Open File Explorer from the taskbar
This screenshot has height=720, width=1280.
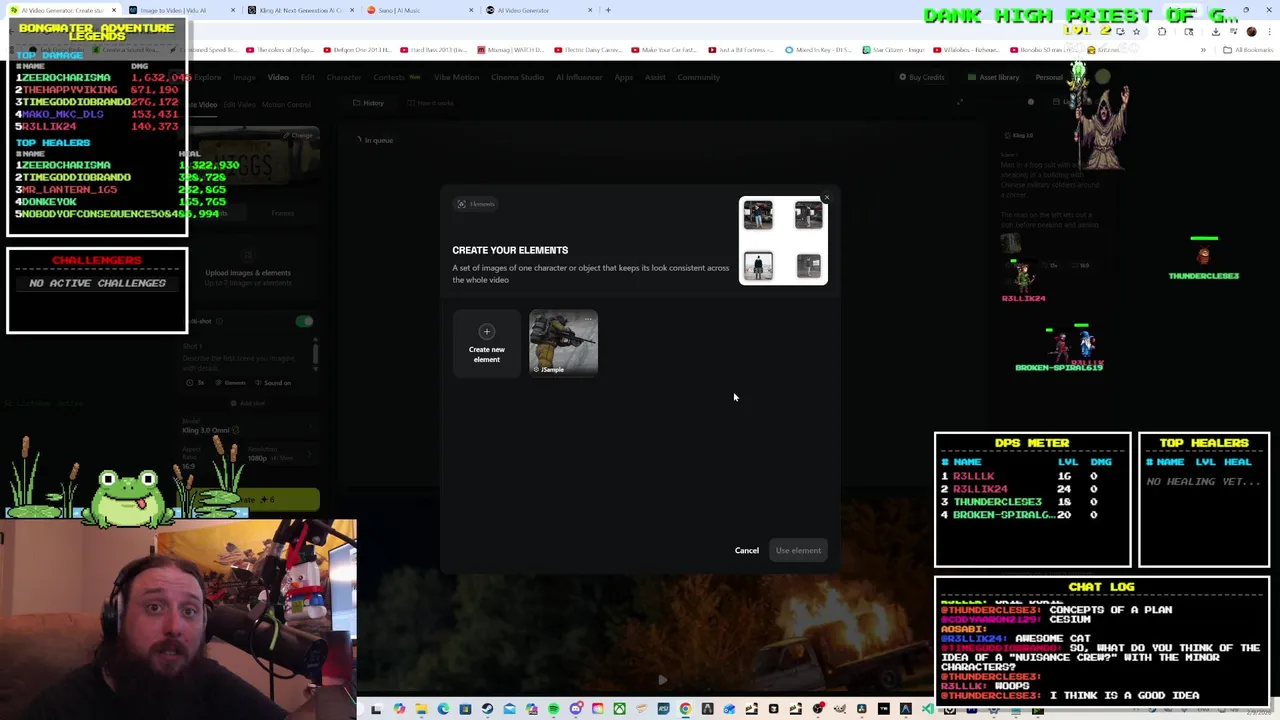pos(421,709)
